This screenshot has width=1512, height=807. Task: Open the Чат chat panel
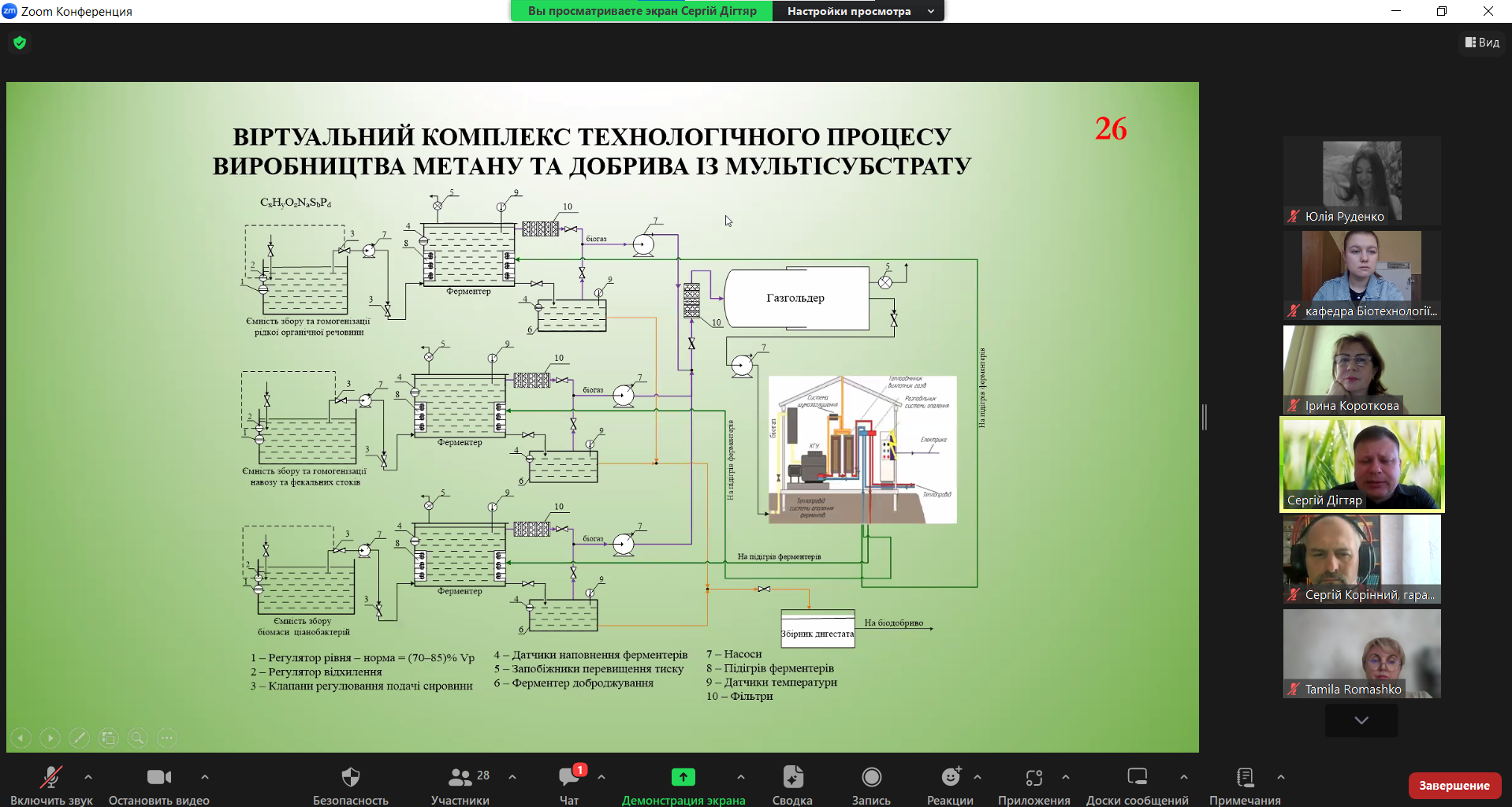[x=569, y=785]
